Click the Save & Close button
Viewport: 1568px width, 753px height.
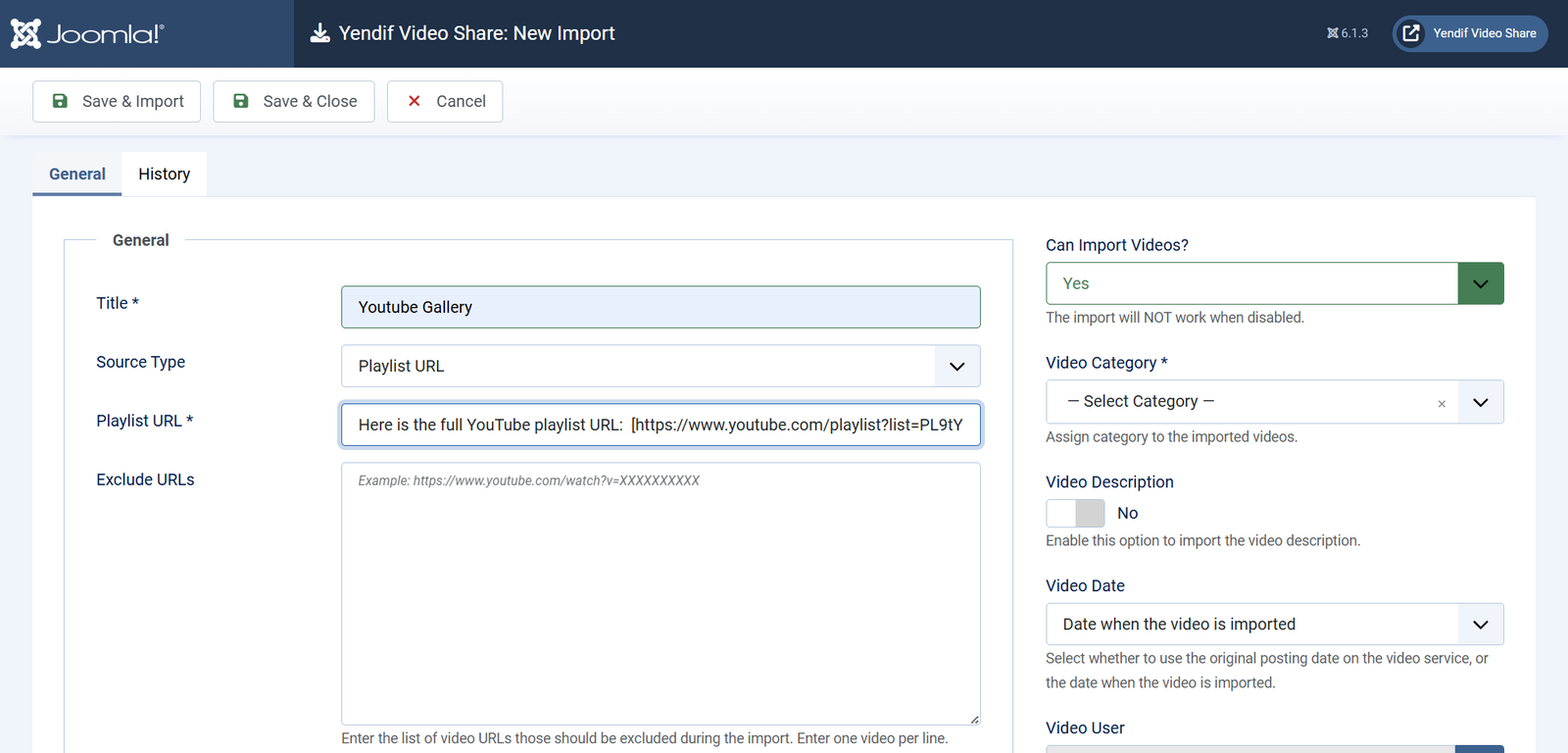tap(294, 101)
